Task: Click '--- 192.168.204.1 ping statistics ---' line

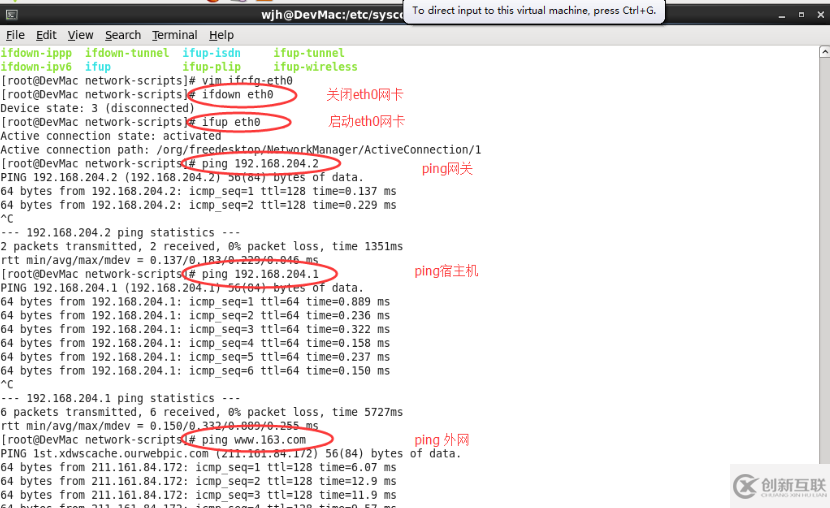Action: [x=120, y=398]
